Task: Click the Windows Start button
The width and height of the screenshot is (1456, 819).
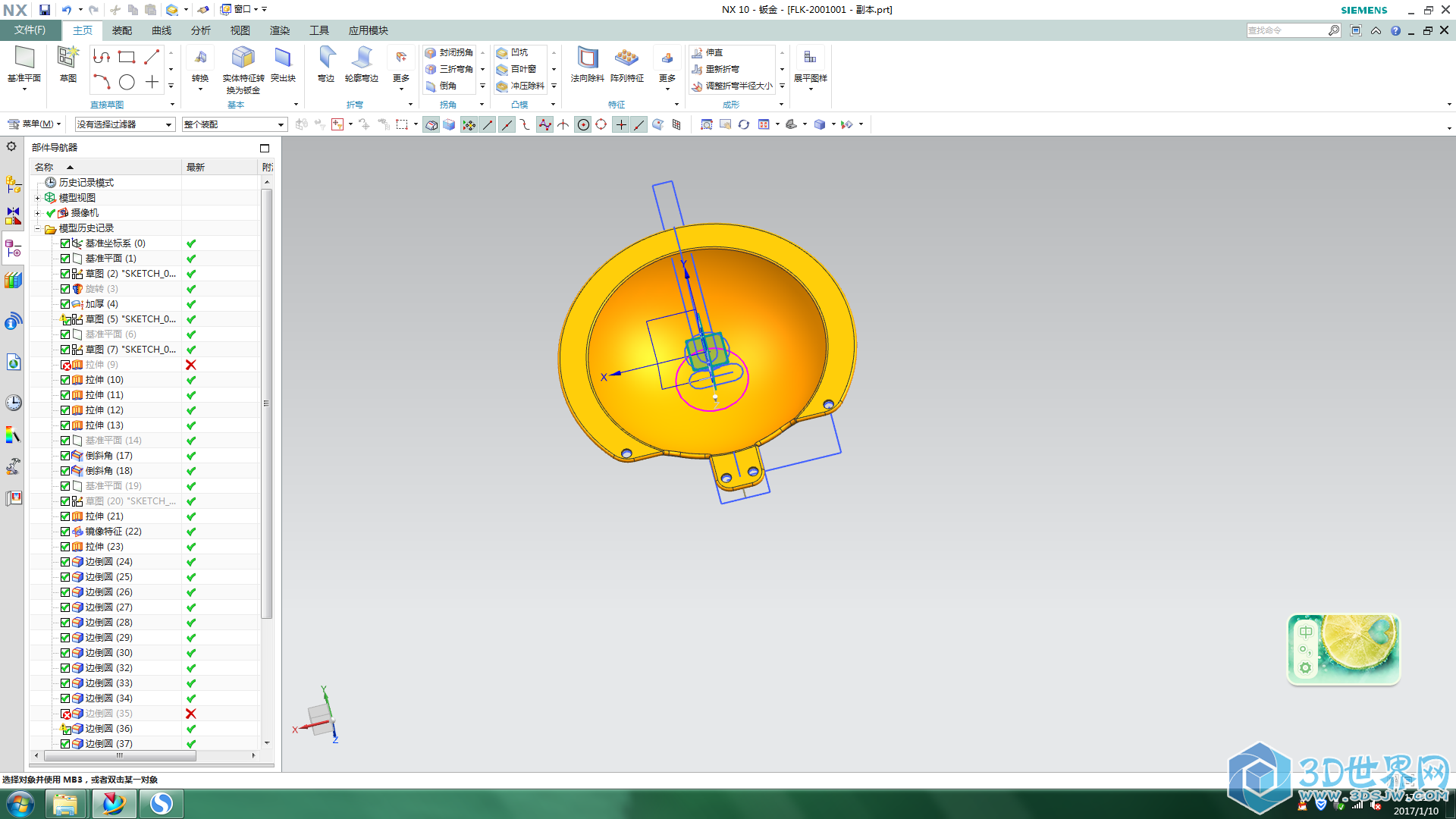Action: click(x=20, y=804)
